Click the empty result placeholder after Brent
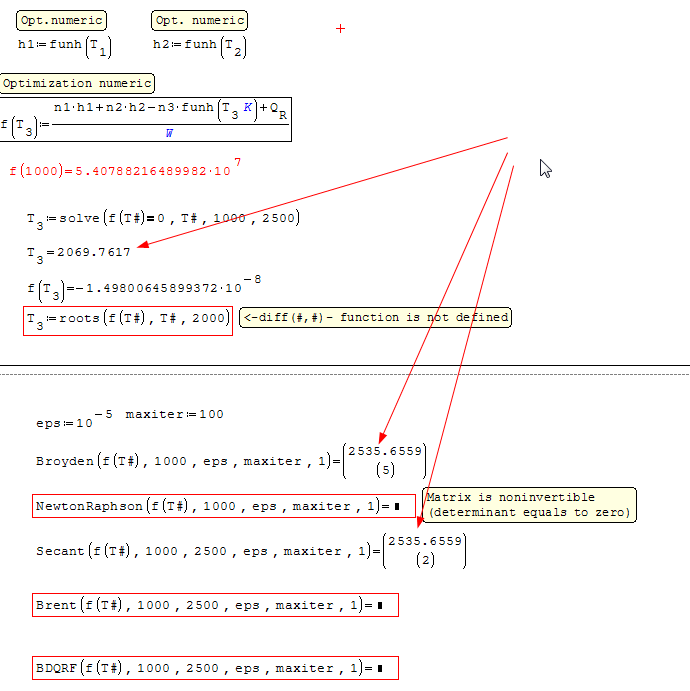The height and width of the screenshot is (691, 690). [379, 606]
